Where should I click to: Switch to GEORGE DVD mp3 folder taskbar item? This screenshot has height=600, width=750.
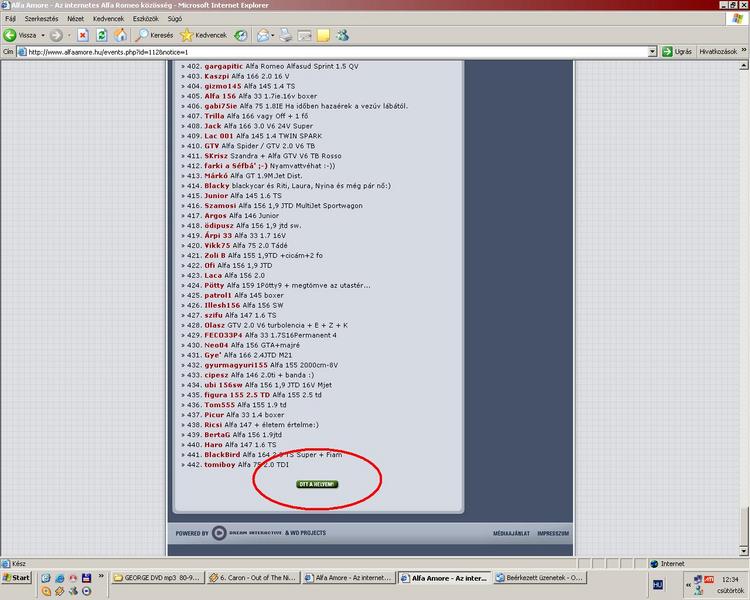(x=158, y=578)
